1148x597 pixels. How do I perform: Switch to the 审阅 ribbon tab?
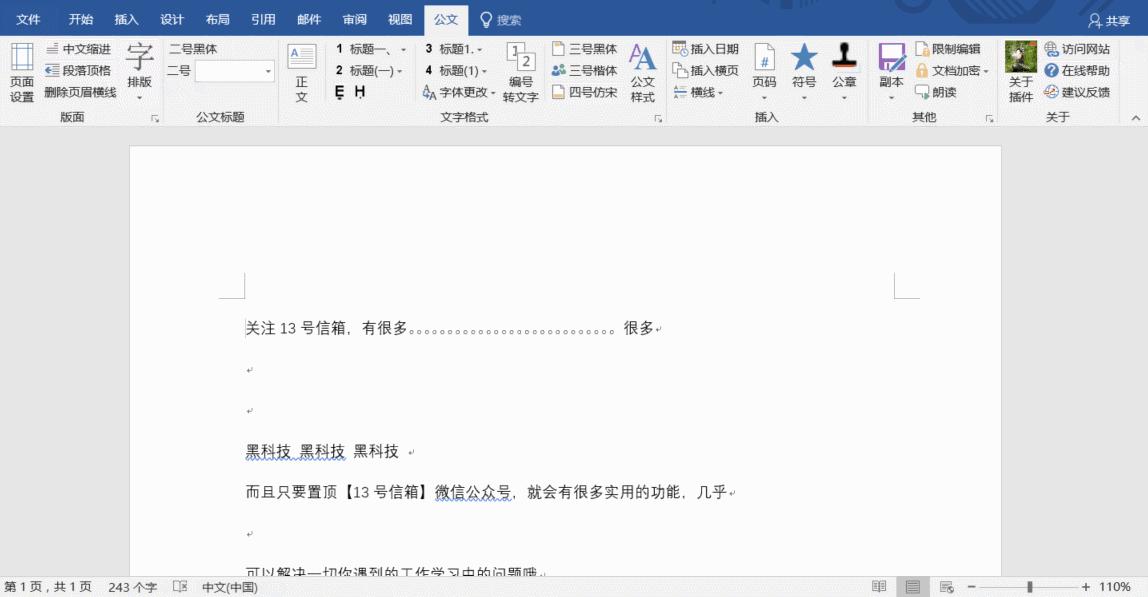pos(355,17)
